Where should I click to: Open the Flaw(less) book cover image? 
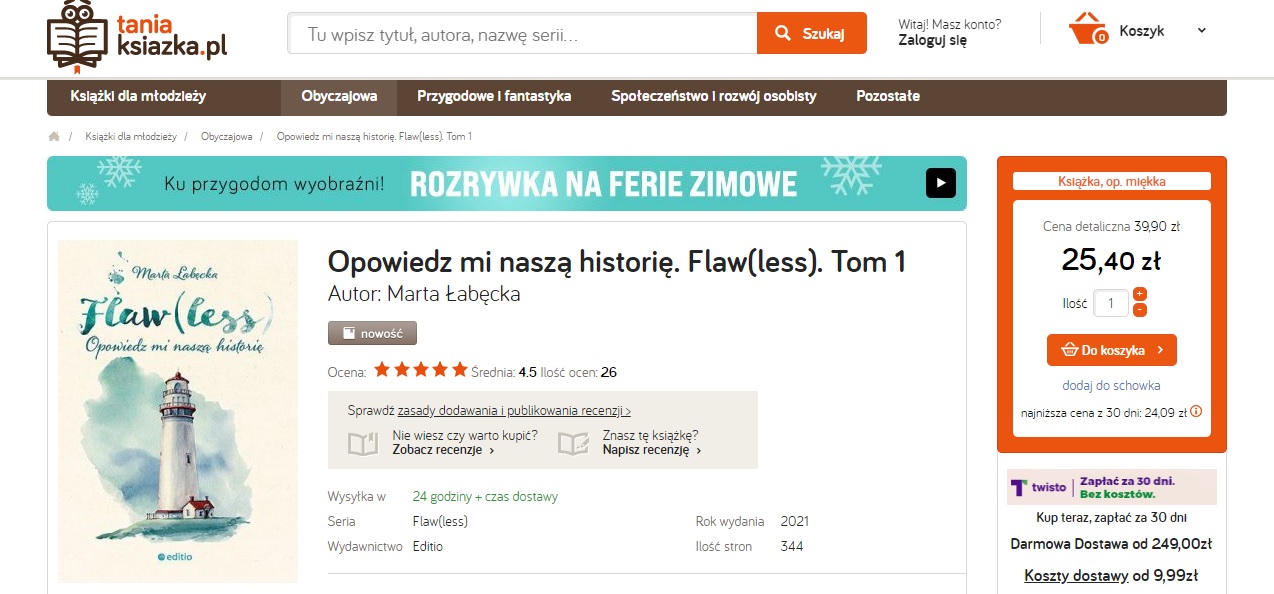pyautogui.click(x=178, y=411)
